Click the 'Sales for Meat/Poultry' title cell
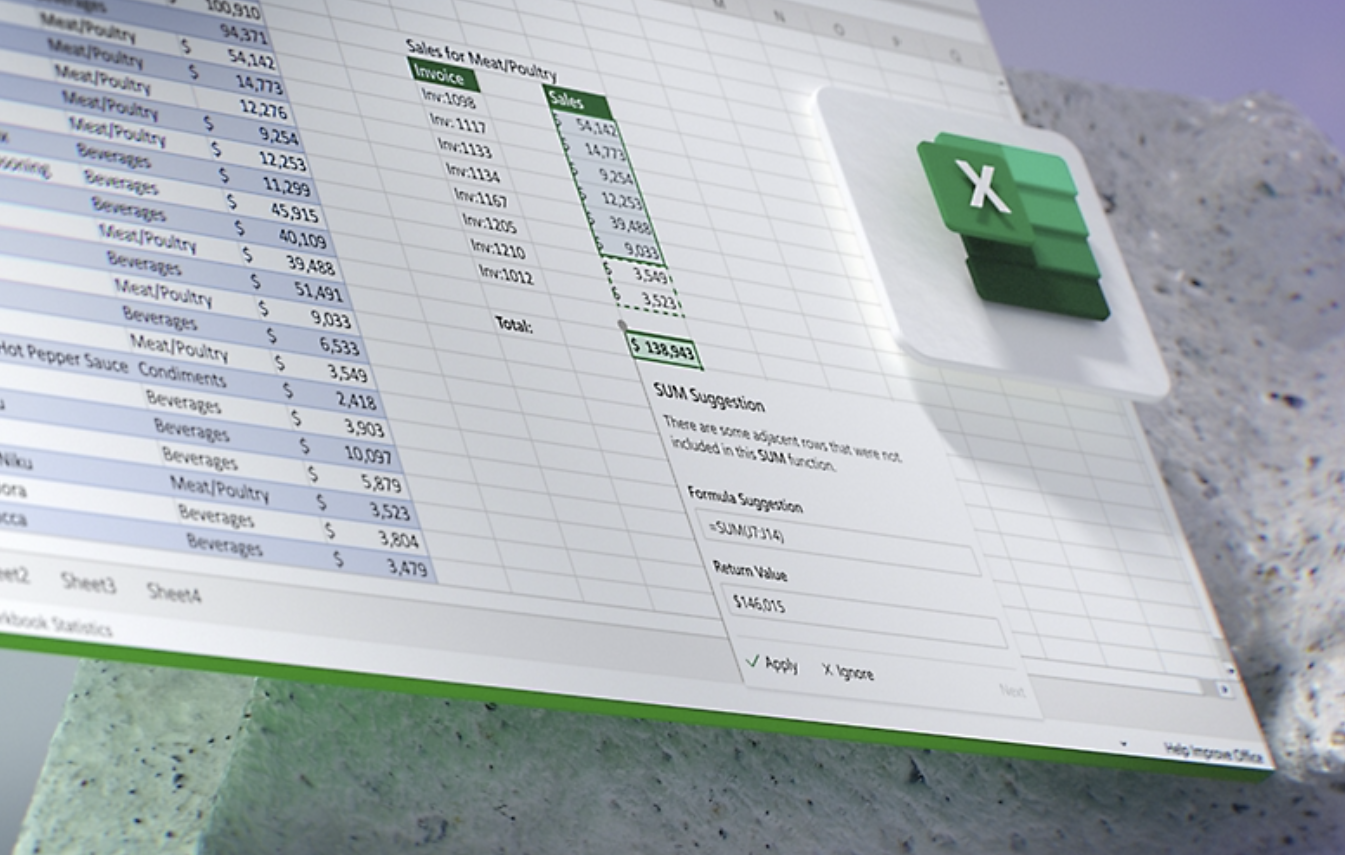This screenshot has height=855, width=1345. point(480,60)
